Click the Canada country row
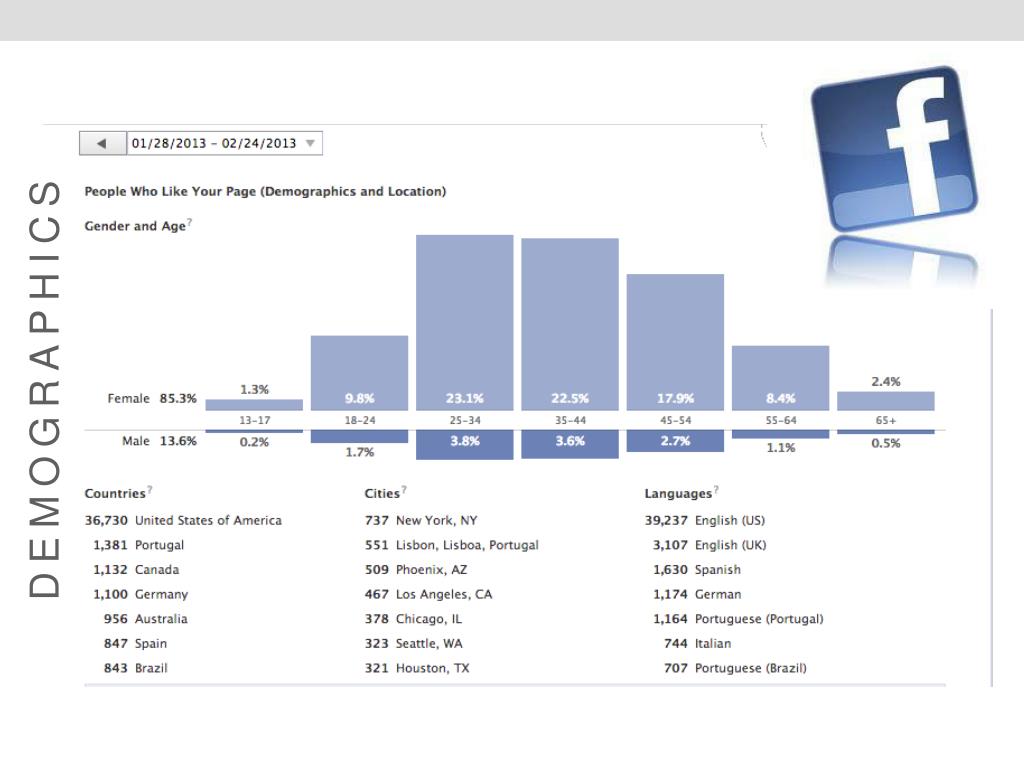 click(136, 570)
